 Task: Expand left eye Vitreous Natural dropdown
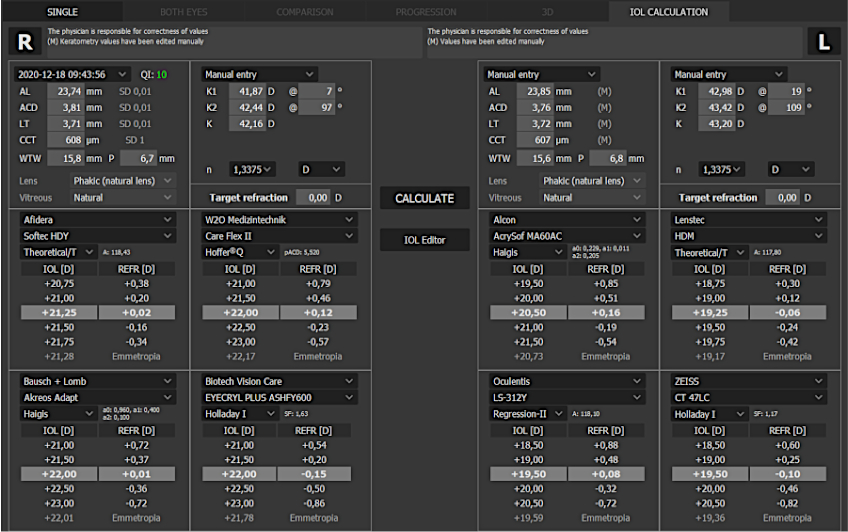(x=592, y=198)
